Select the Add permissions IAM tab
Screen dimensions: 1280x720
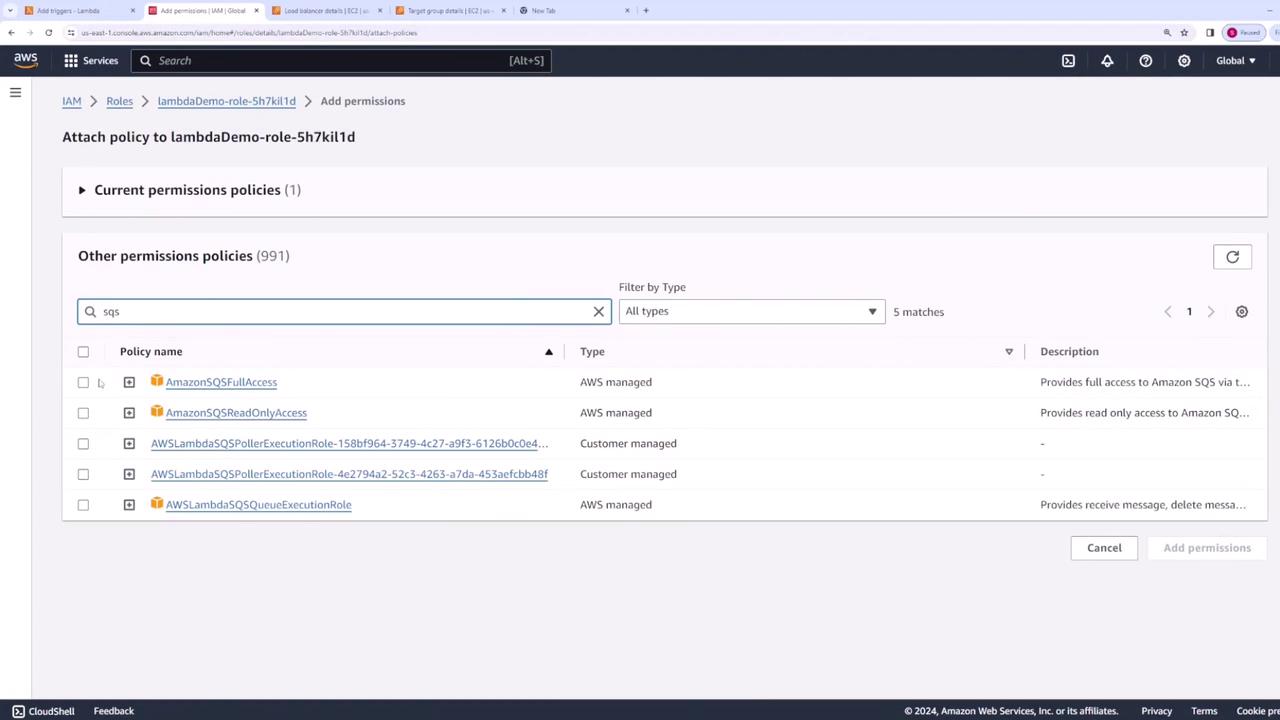coord(203,11)
